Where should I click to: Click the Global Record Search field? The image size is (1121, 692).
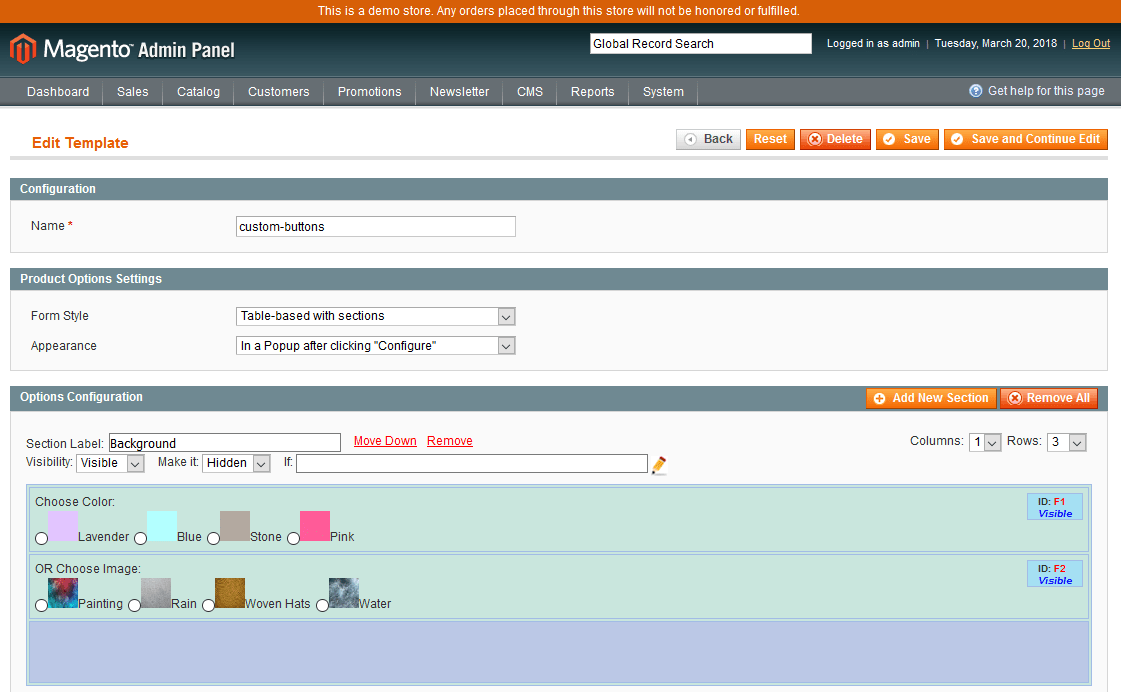[700, 43]
